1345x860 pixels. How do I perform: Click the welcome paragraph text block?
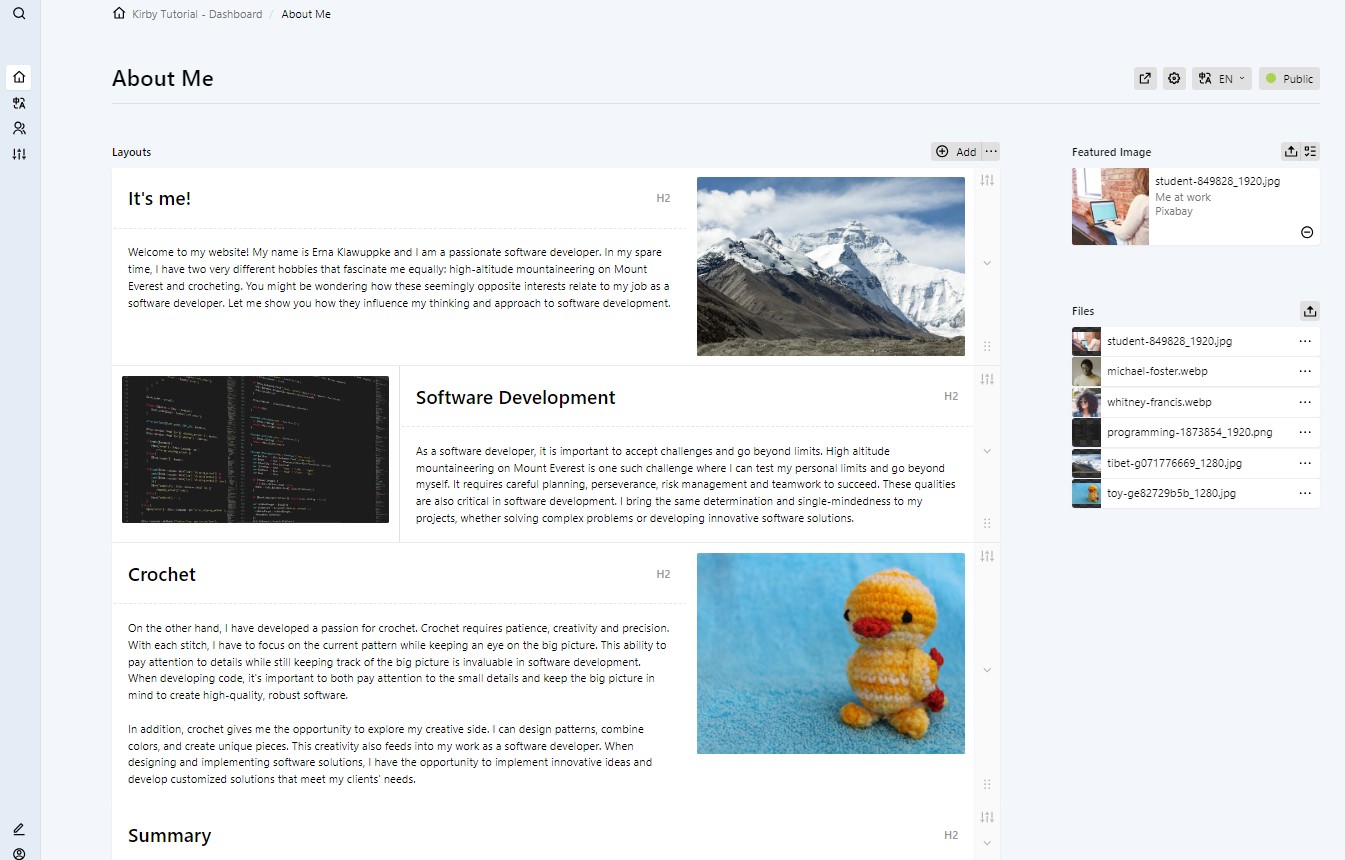click(400, 277)
